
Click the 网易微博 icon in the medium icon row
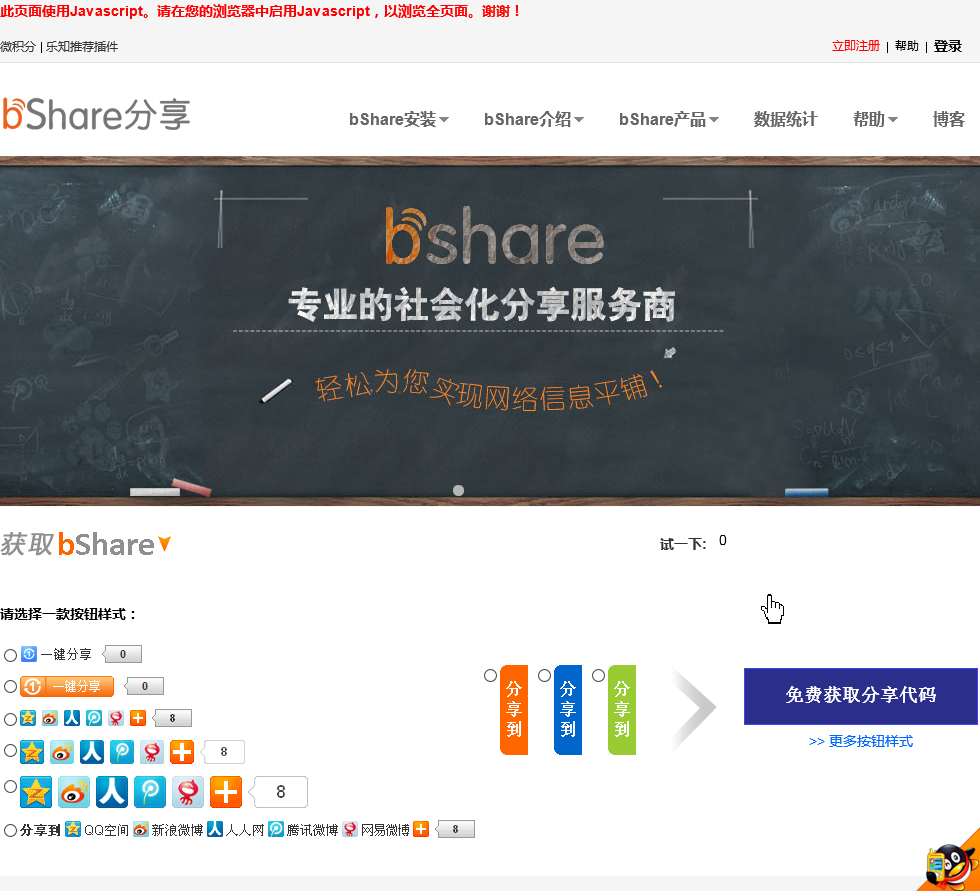(x=152, y=752)
